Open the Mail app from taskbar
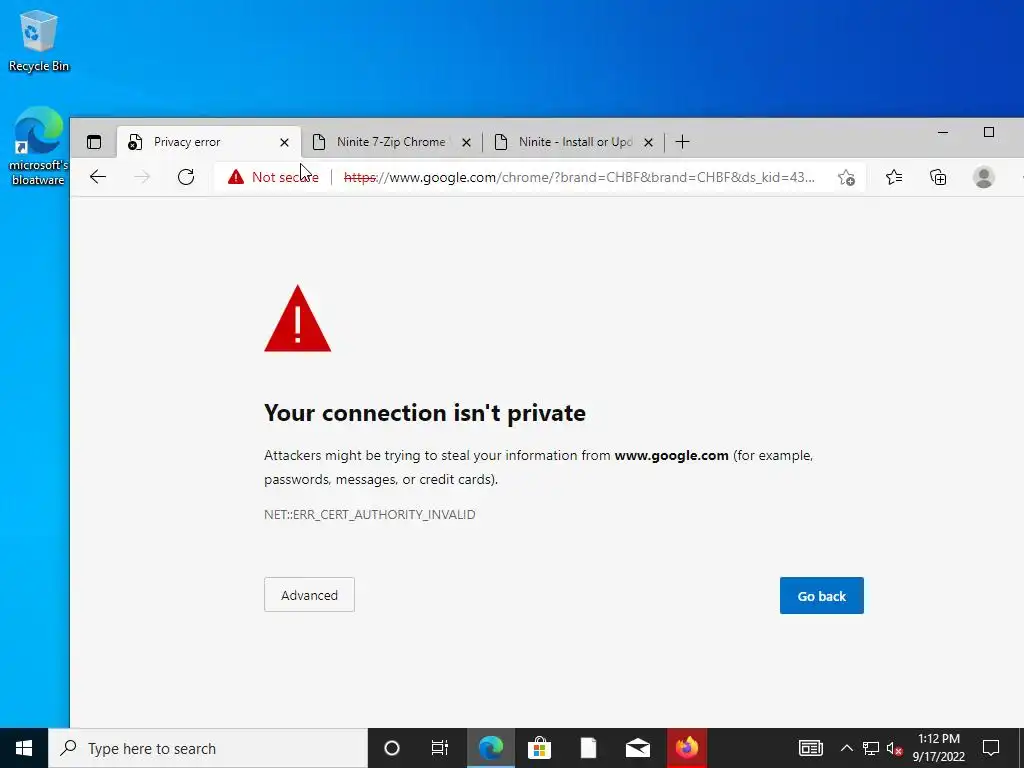This screenshot has width=1024, height=768. (637, 748)
